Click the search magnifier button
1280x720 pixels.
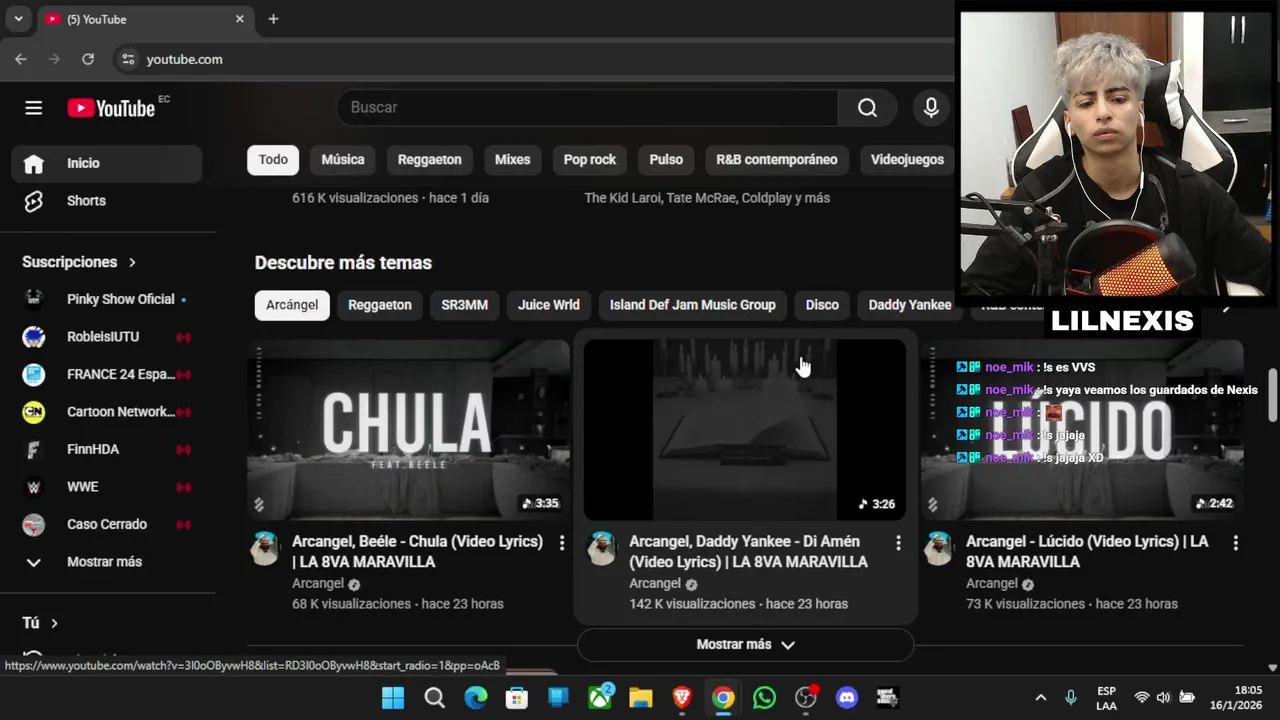[867, 108]
